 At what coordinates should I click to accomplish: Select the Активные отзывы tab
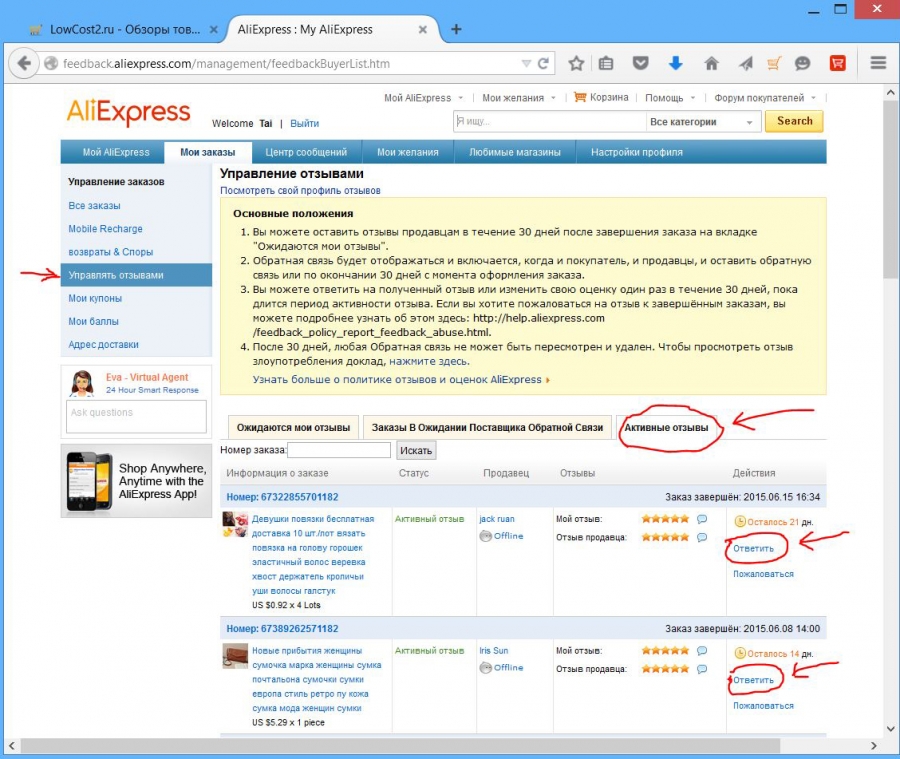[666, 428]
